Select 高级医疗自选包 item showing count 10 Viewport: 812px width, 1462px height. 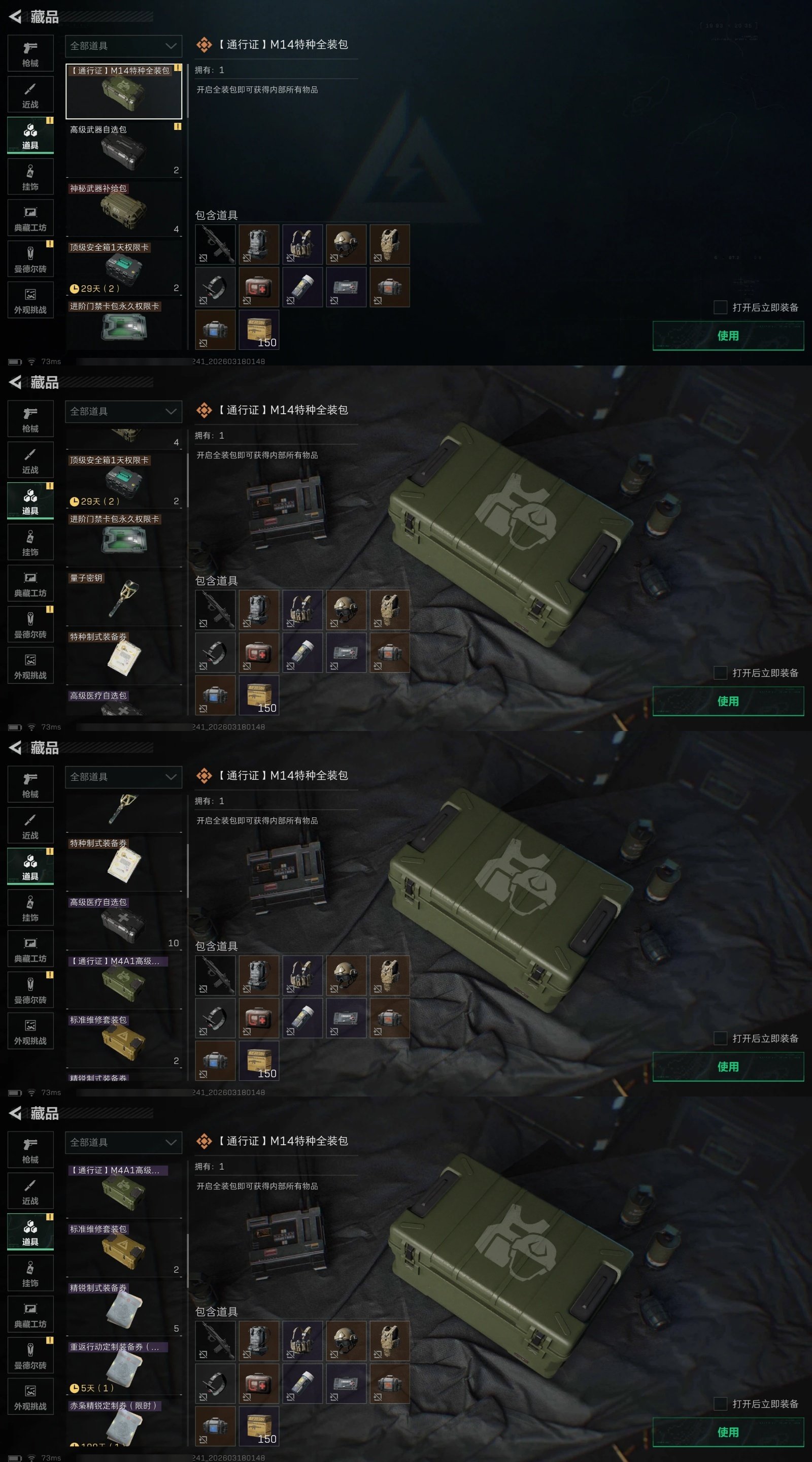click(x=124, y=922)
